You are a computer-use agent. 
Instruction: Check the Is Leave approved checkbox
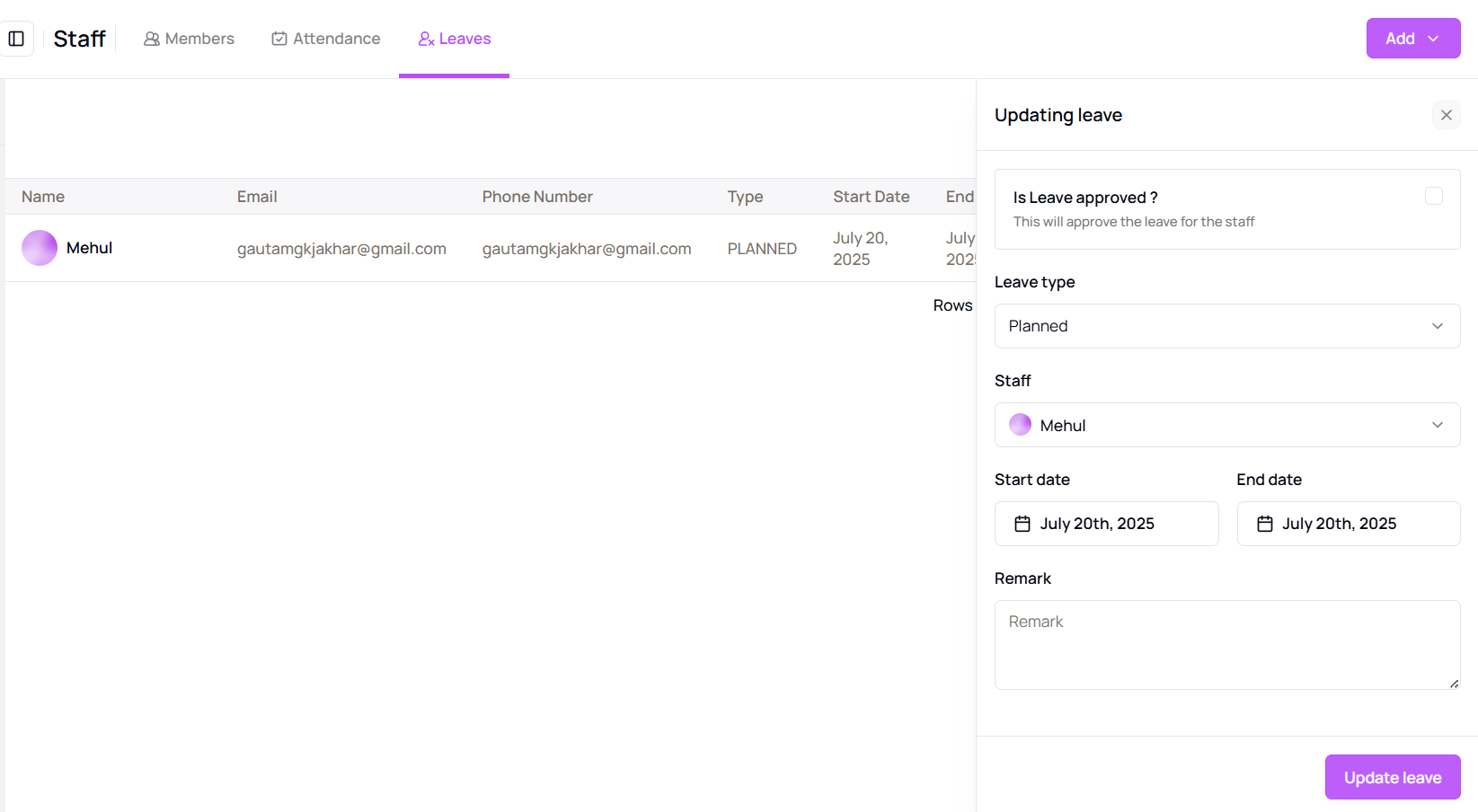click(1433, 196)
